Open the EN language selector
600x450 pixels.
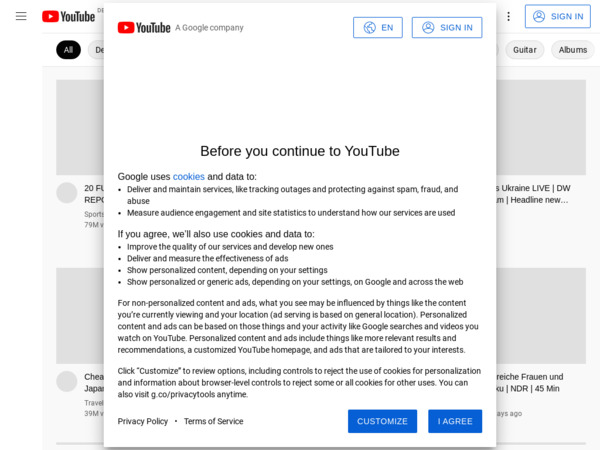point(378,28)
